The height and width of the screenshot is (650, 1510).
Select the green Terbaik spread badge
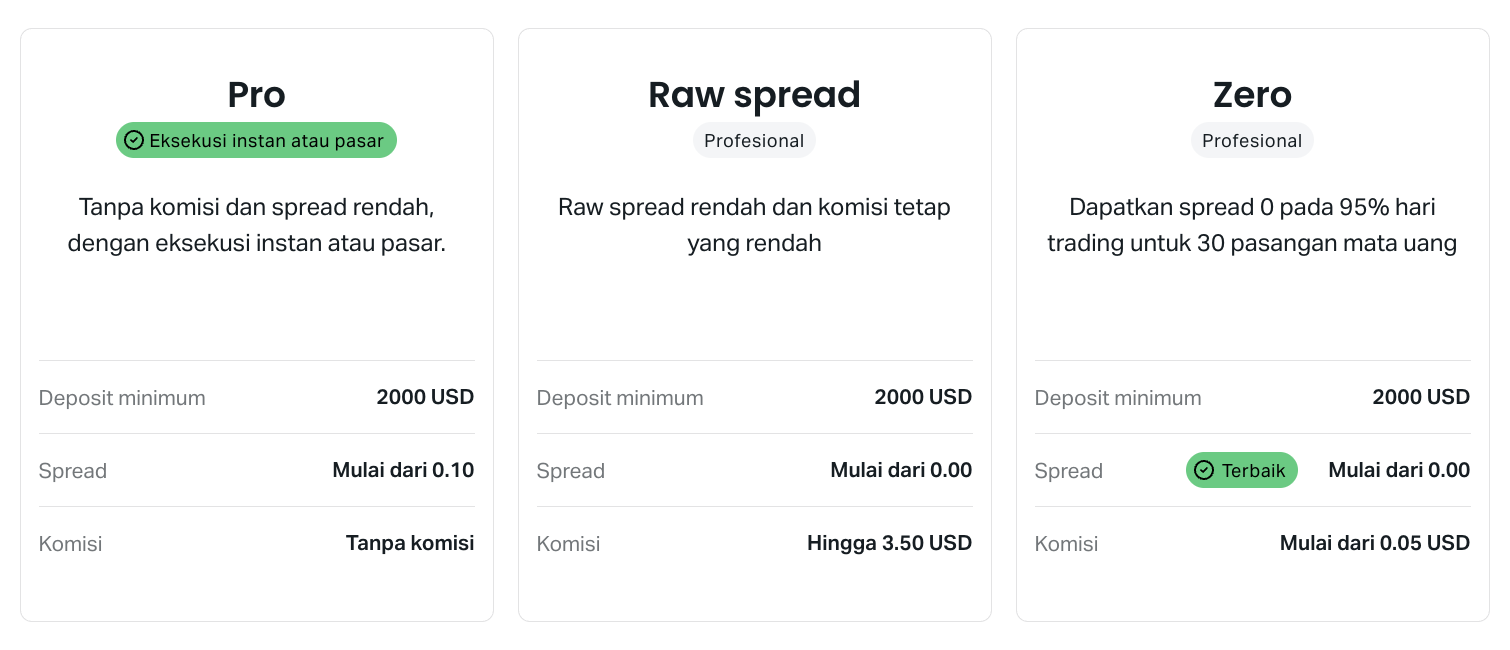pyautogui.click(x=1241, y=470)
